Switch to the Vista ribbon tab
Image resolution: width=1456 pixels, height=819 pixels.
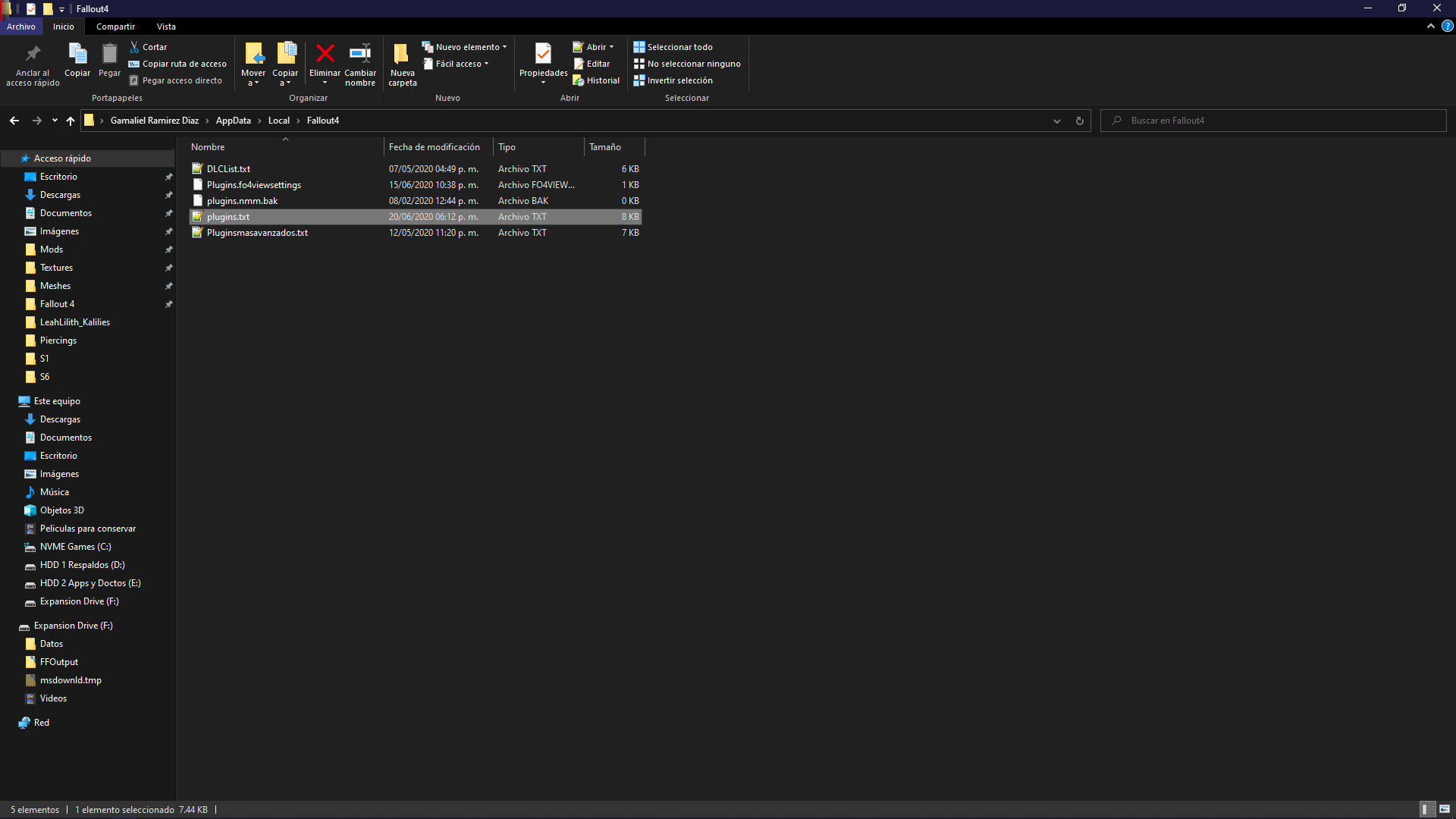click(166, 27)
